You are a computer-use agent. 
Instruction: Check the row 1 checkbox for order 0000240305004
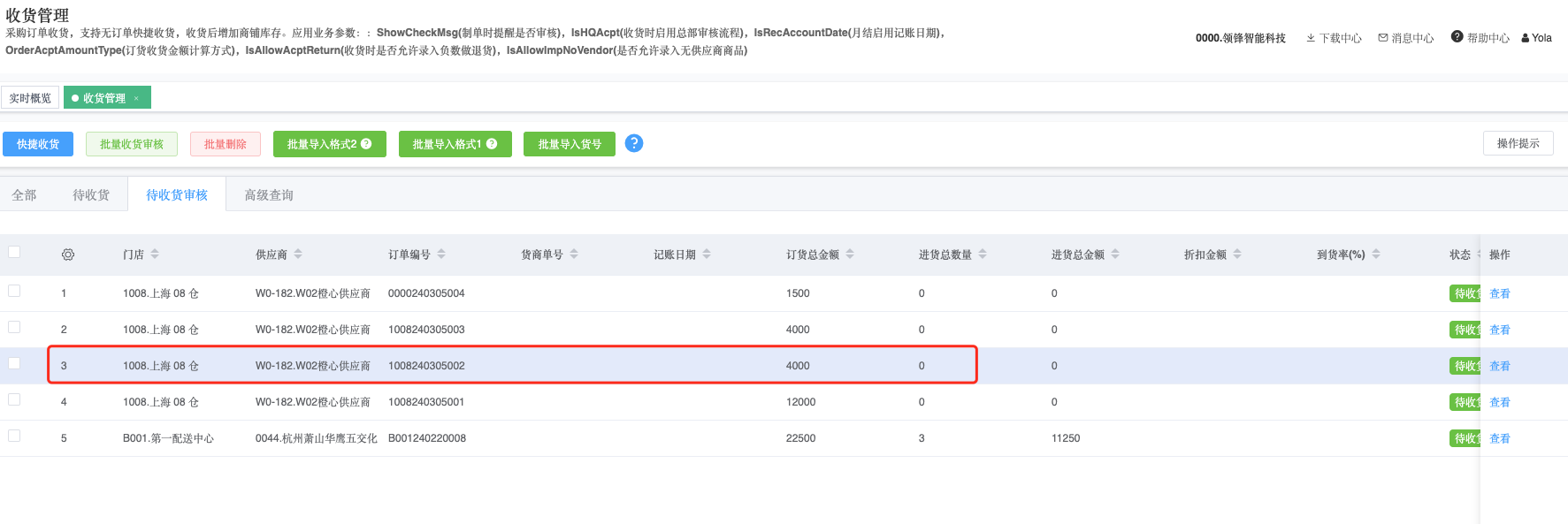[14, 291]
